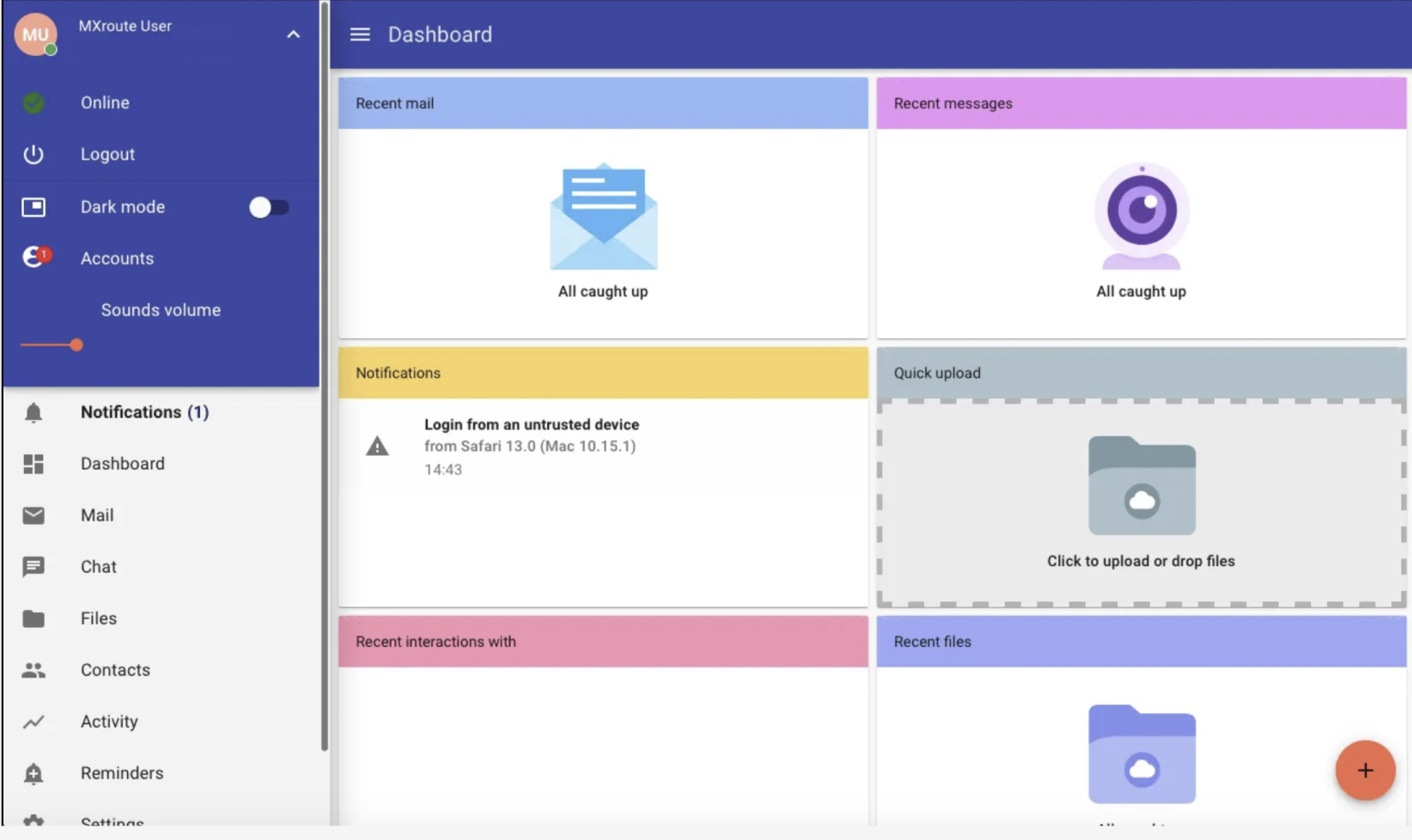Click the Sounds volume slider handle

click(76, 345)
